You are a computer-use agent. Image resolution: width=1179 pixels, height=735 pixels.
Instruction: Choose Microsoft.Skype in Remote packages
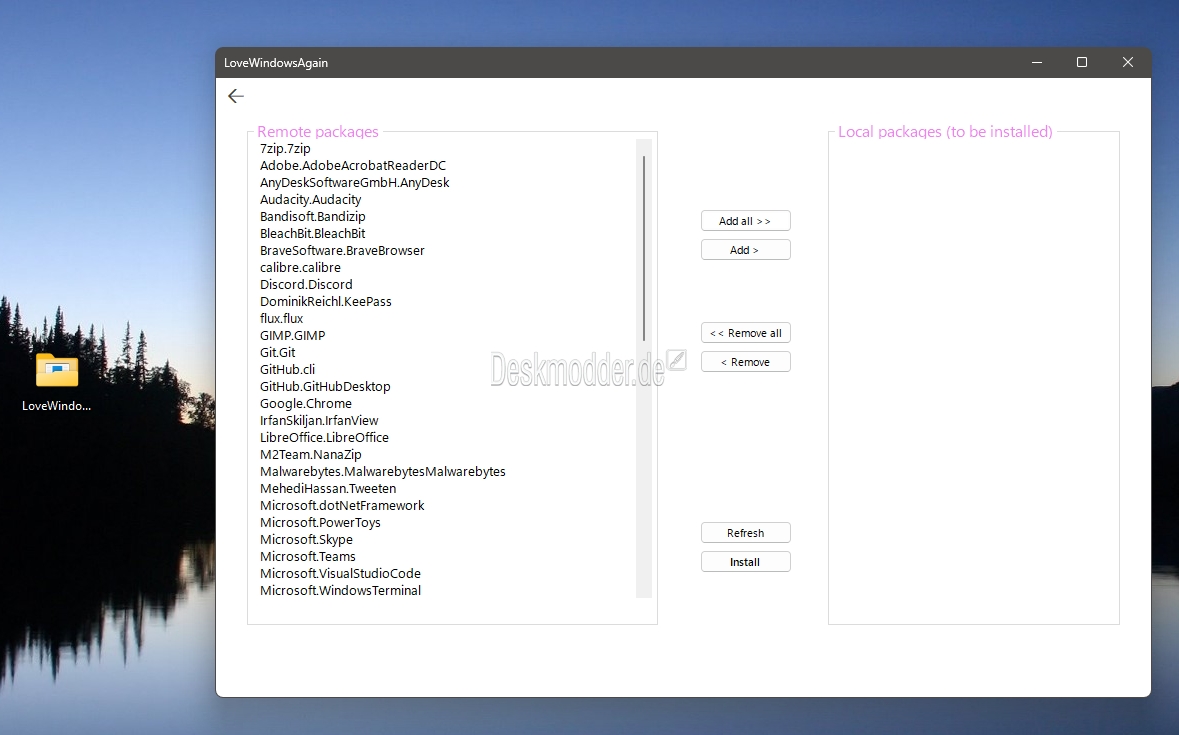pyautogui.click(x=306, y=540)
